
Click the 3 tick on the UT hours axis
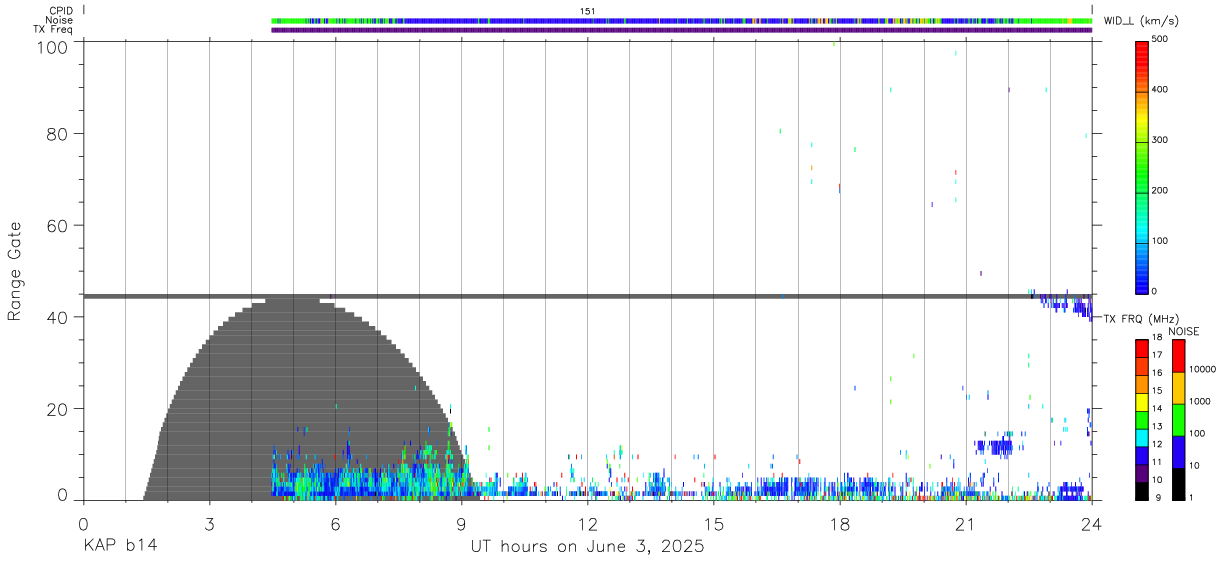pyautogui.click(x=209, y=524)
